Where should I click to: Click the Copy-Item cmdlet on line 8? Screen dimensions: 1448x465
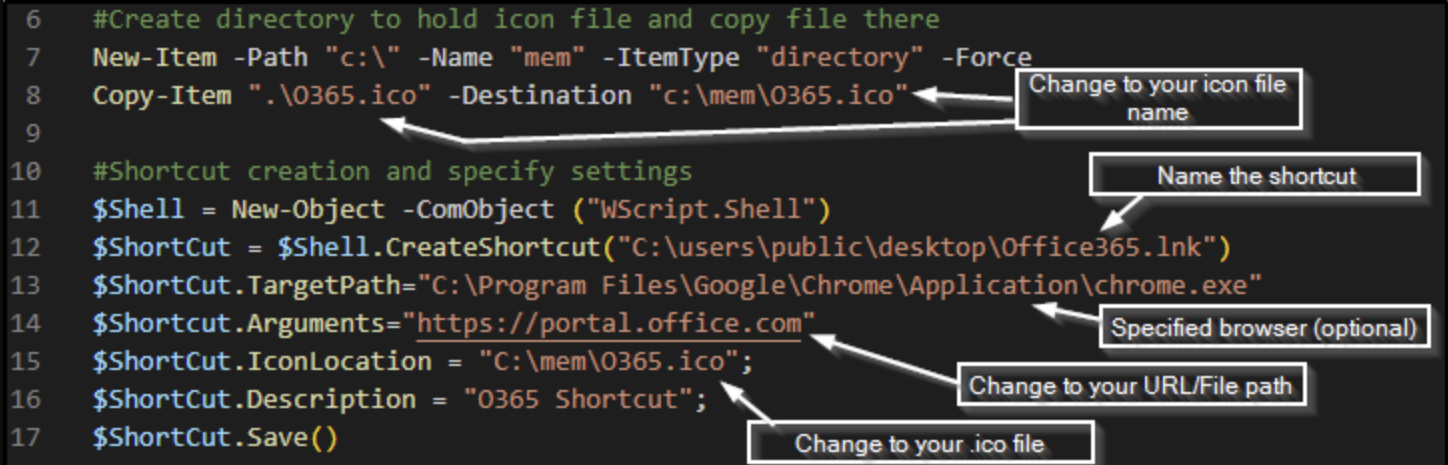tap(162, 95)
